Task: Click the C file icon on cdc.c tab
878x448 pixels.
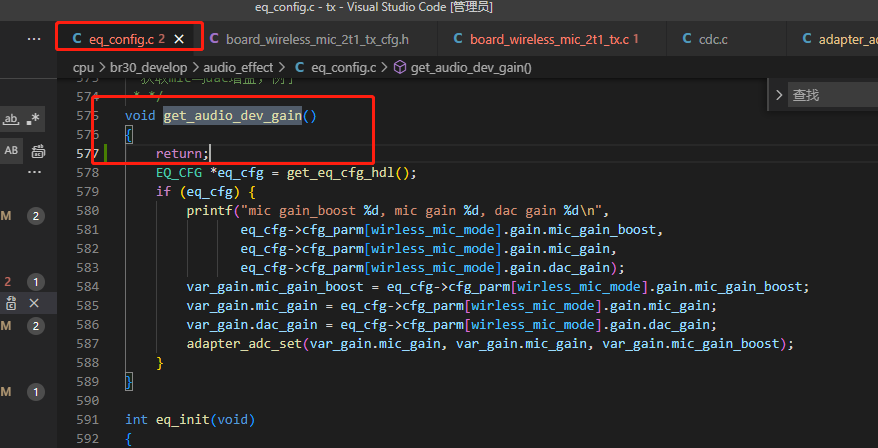Action: click(x=687, y=39)
